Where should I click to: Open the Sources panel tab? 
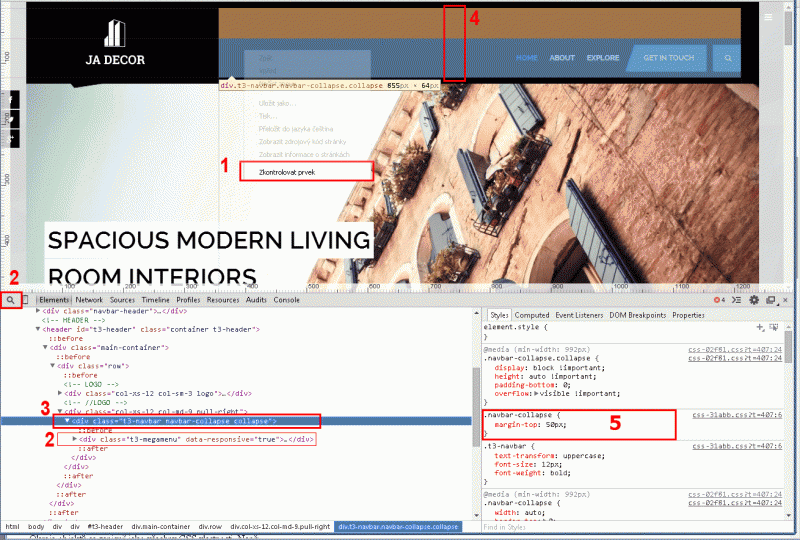point(122,300)
